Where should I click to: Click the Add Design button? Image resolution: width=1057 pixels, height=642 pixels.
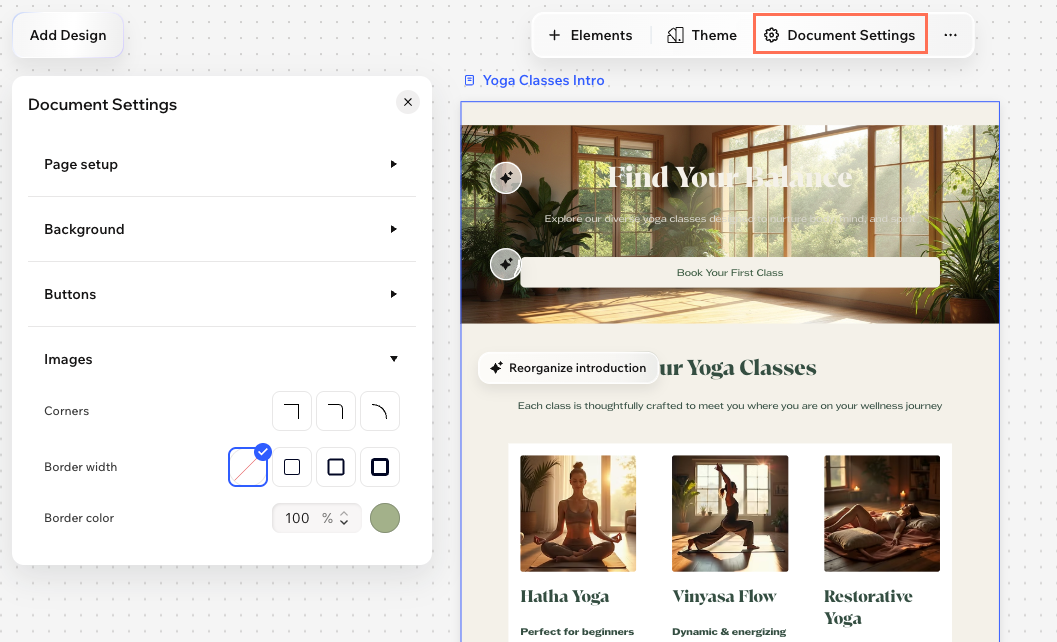point(68,35)
